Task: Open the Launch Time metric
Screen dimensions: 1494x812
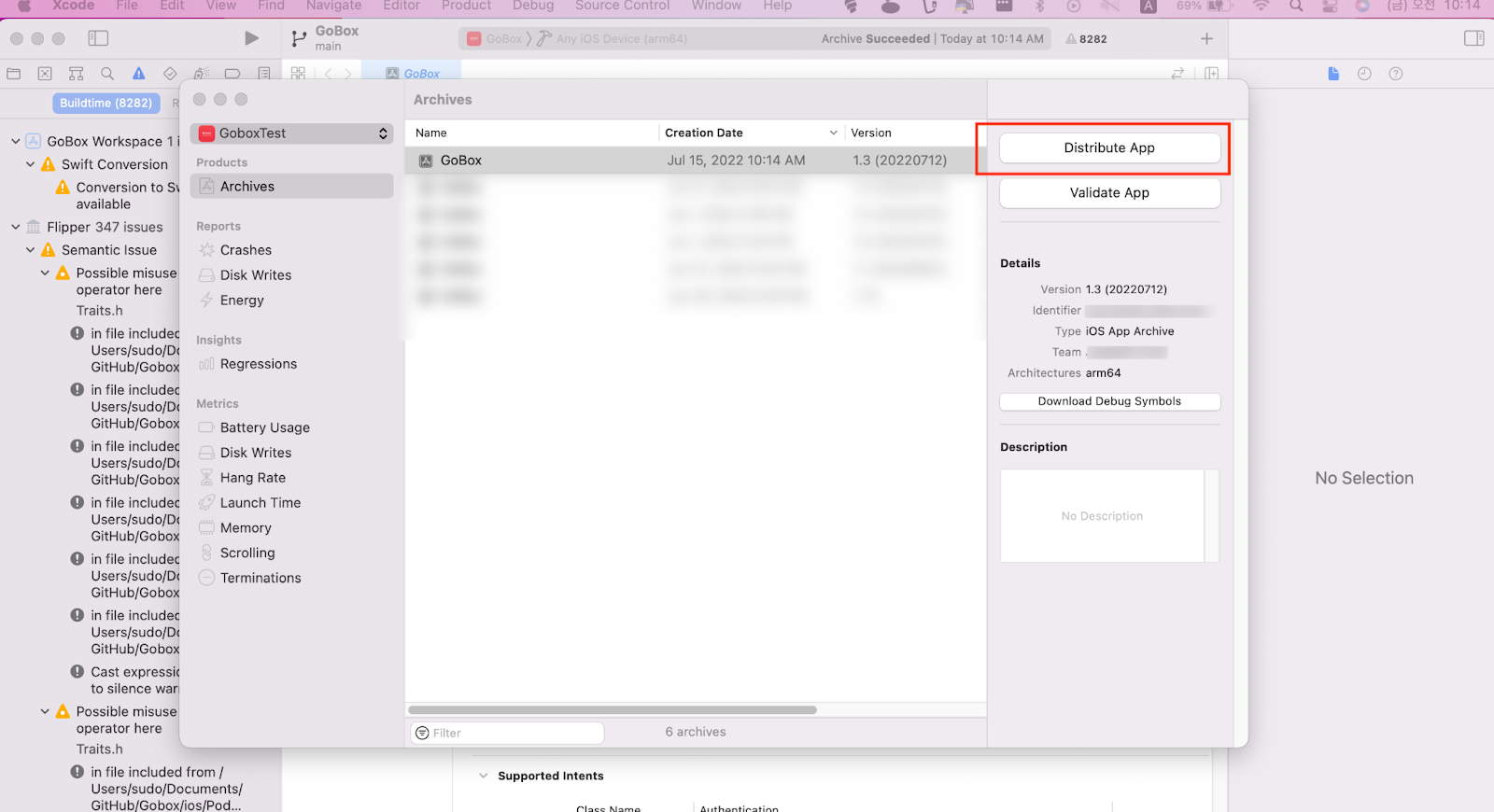Action: click(261, 503)
